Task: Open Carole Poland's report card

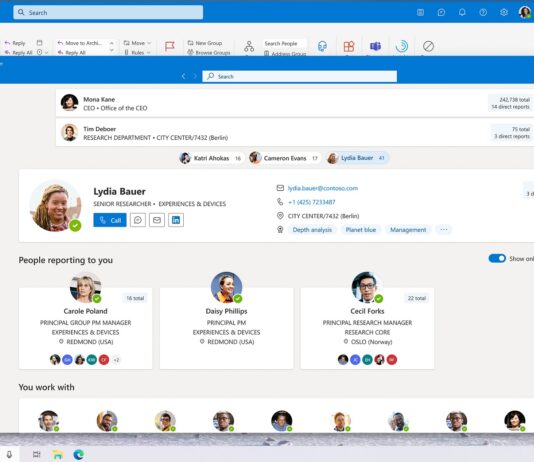Action: tap(85, 328)
